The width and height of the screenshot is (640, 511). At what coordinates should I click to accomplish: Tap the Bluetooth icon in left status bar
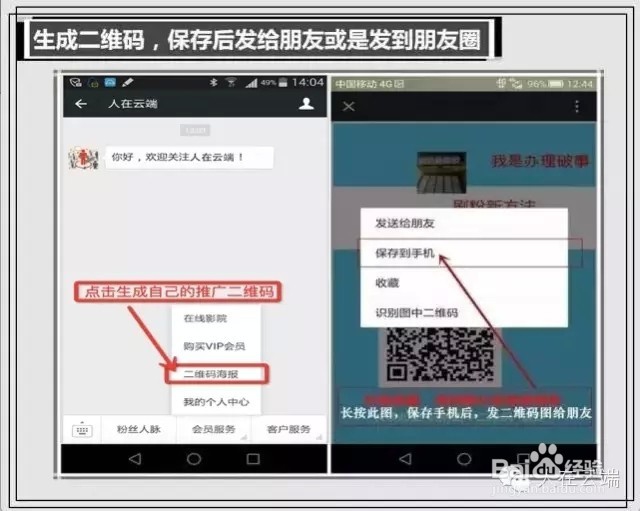click(213, 83)
